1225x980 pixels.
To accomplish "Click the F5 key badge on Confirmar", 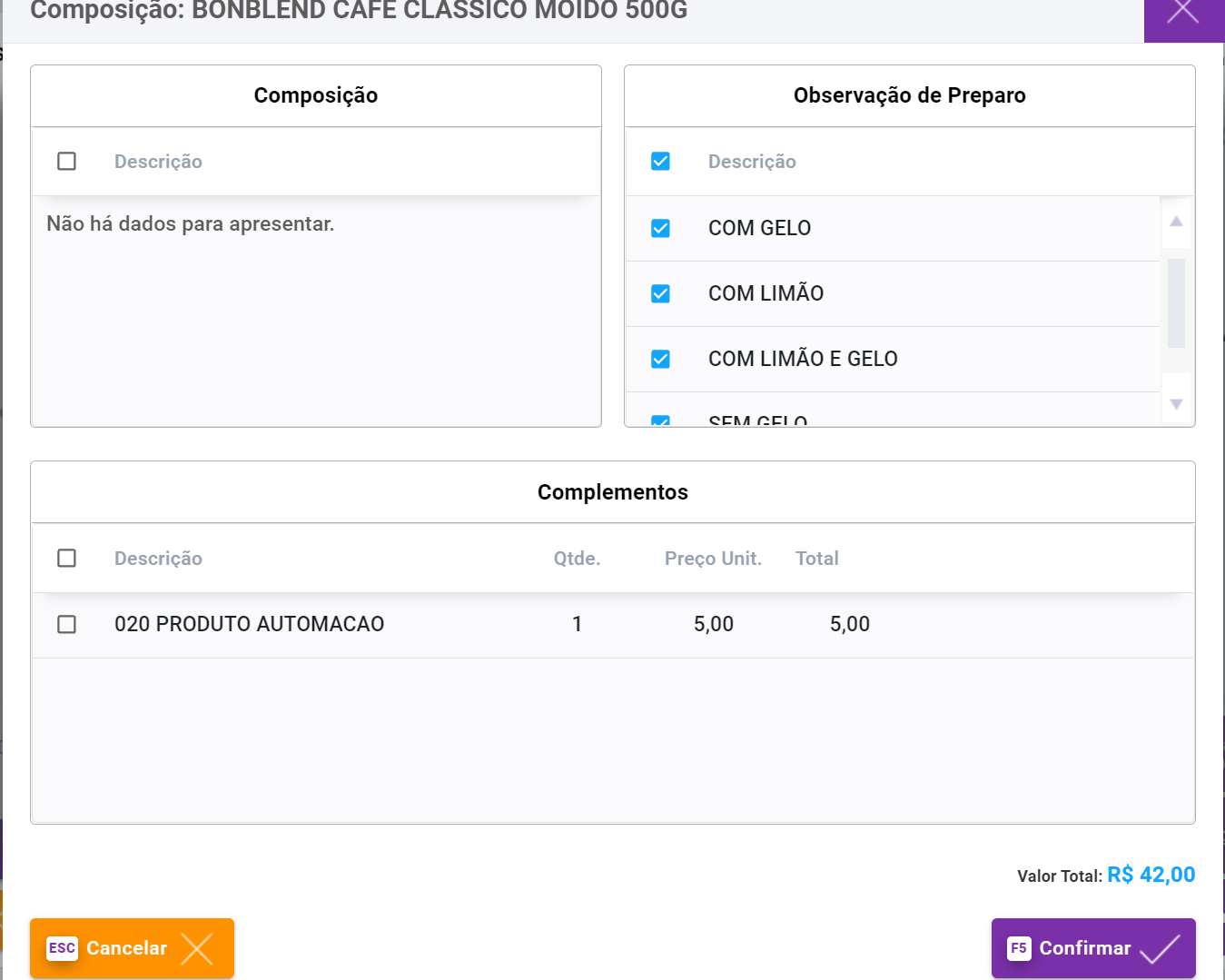I will point(1019,948).
